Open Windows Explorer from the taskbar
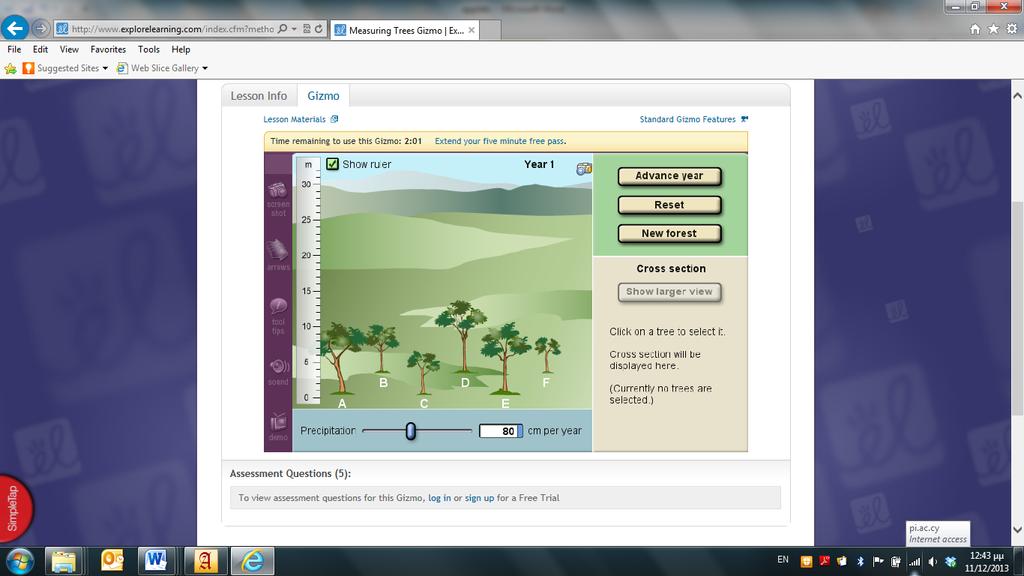The width and height of the screenshot is (1024, 576). point(63,562)
